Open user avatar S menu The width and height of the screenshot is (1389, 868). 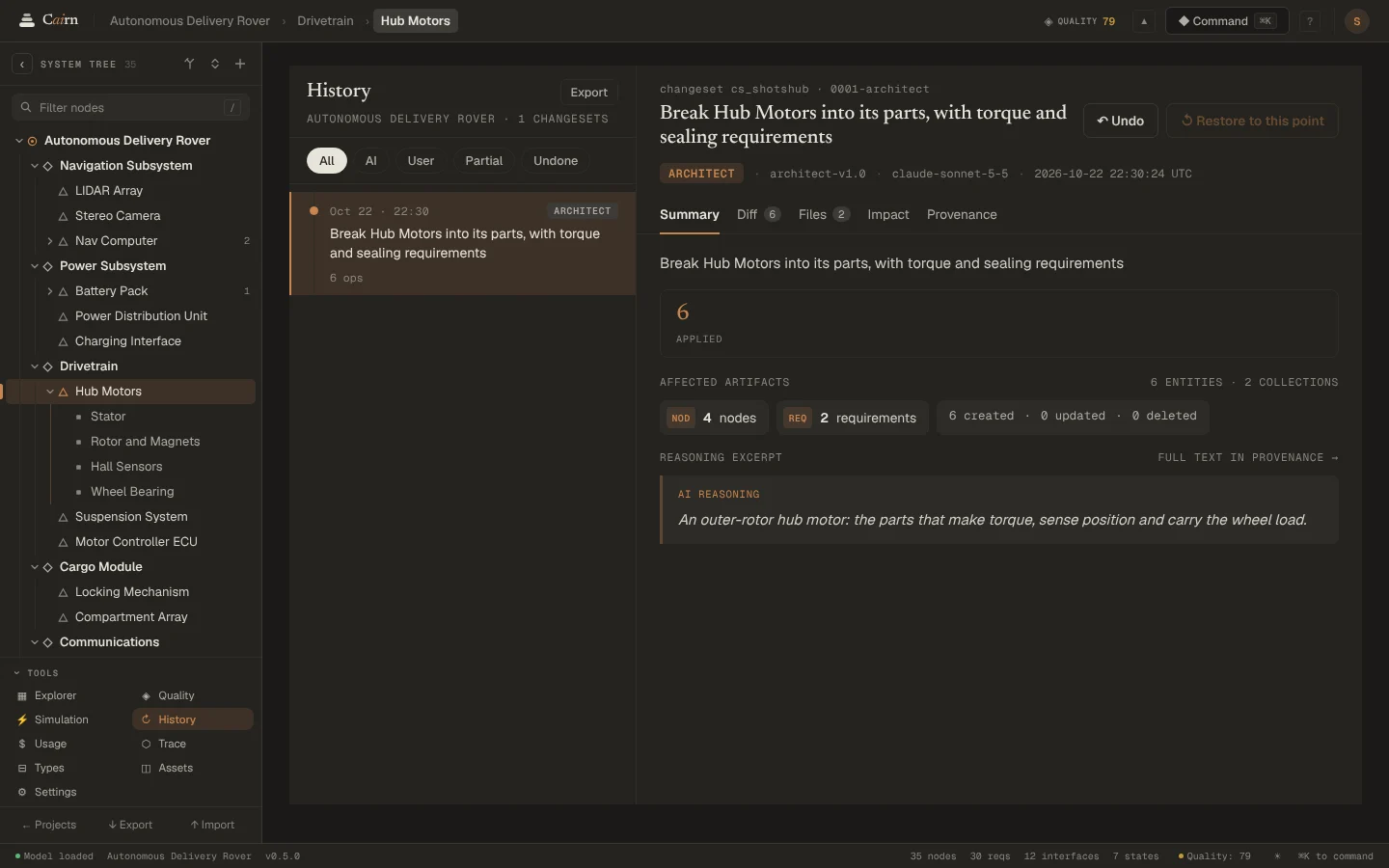coord(1356,21)
